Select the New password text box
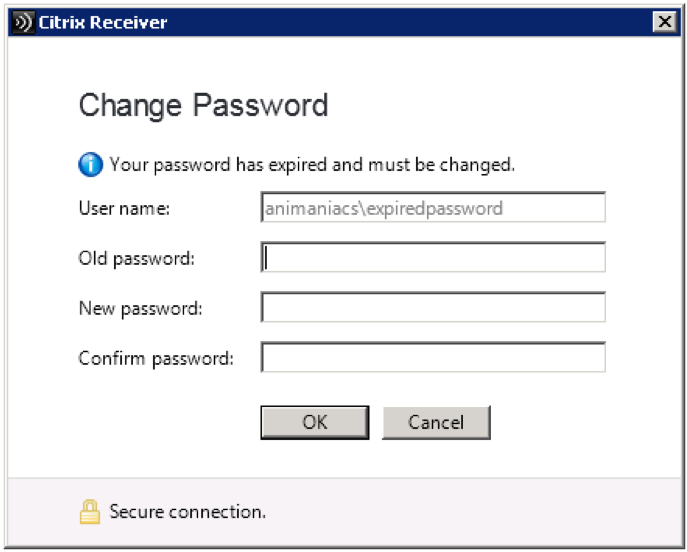This screenshot has width=687, height=552. 433,308
